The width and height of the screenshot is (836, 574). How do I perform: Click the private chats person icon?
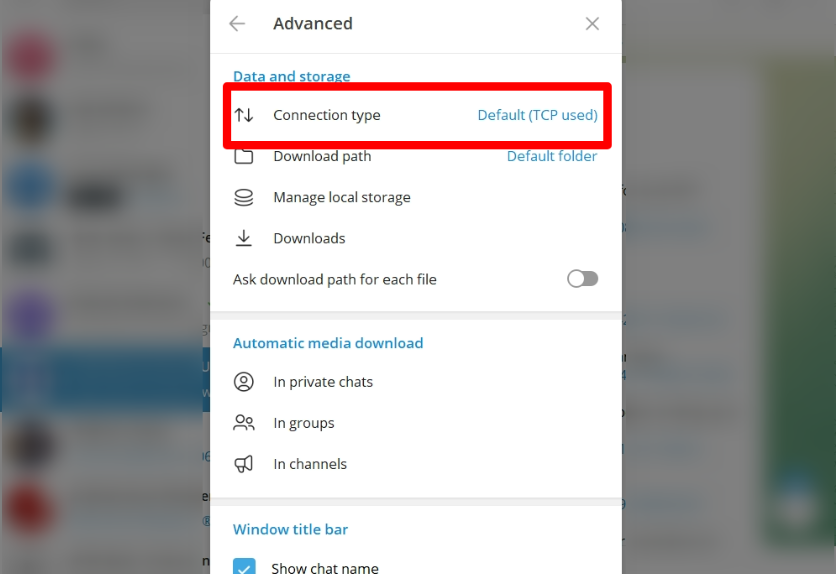244,382
